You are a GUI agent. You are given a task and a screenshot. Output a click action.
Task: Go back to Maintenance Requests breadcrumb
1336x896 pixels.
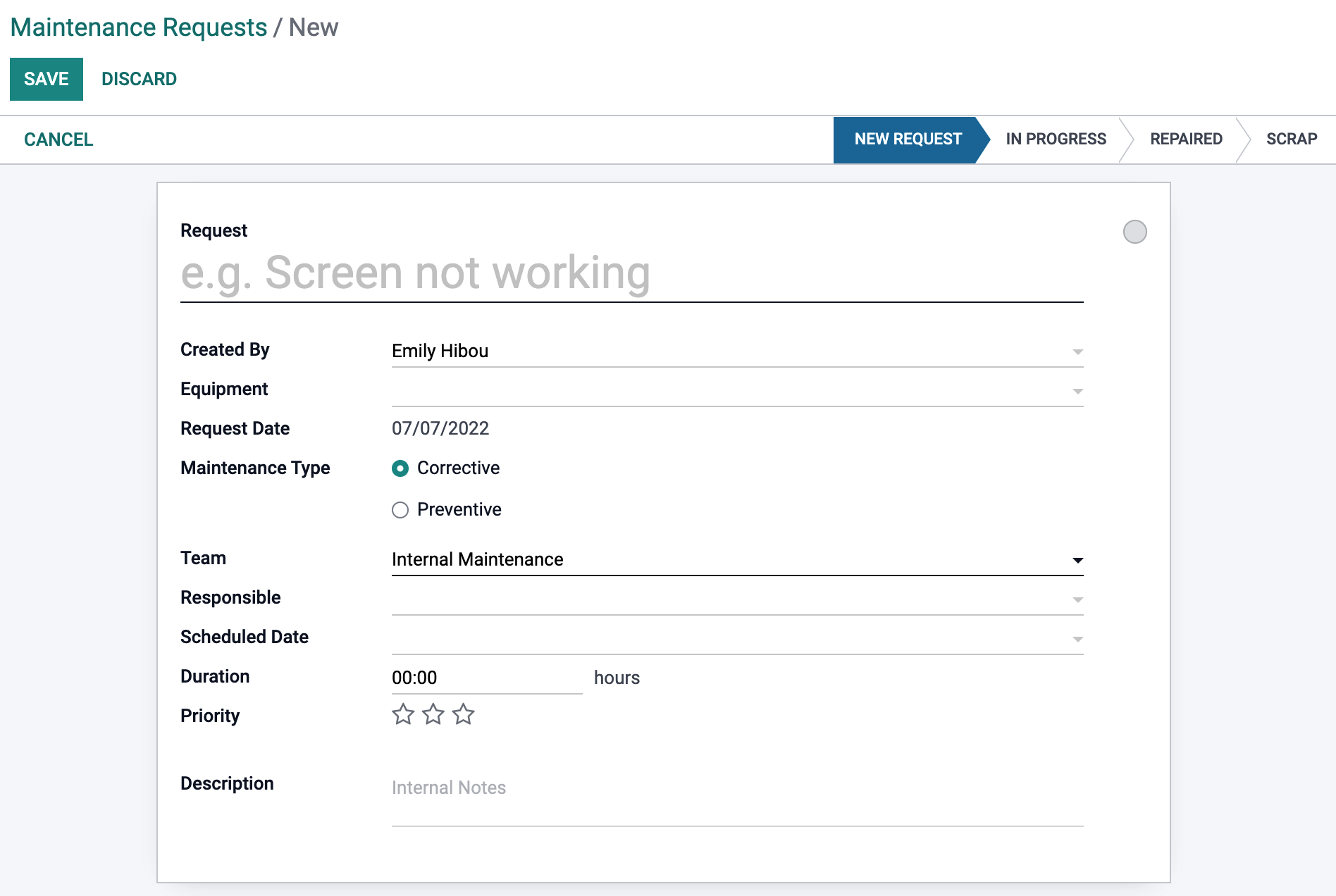click(139, 27)
